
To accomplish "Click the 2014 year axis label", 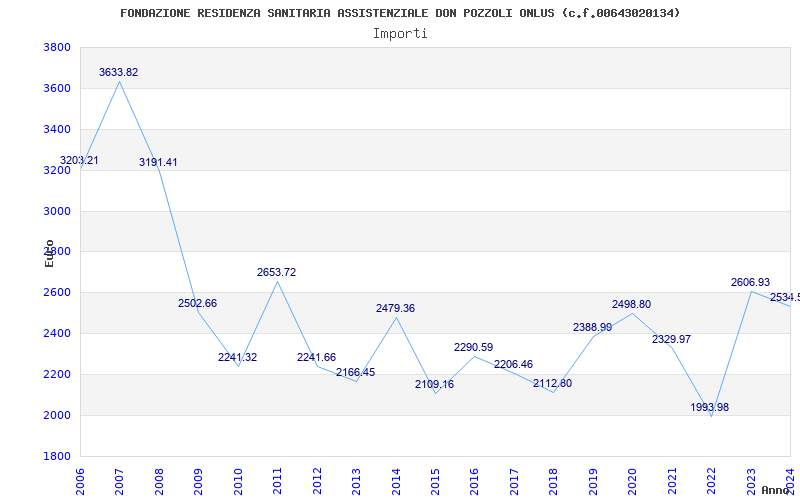I will point(396,482).
